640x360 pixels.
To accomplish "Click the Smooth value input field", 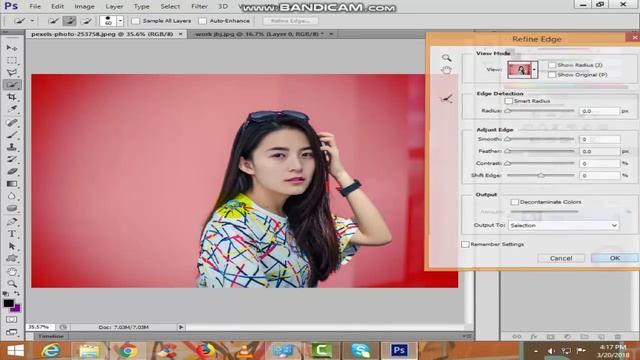I will tap(599, 139).
